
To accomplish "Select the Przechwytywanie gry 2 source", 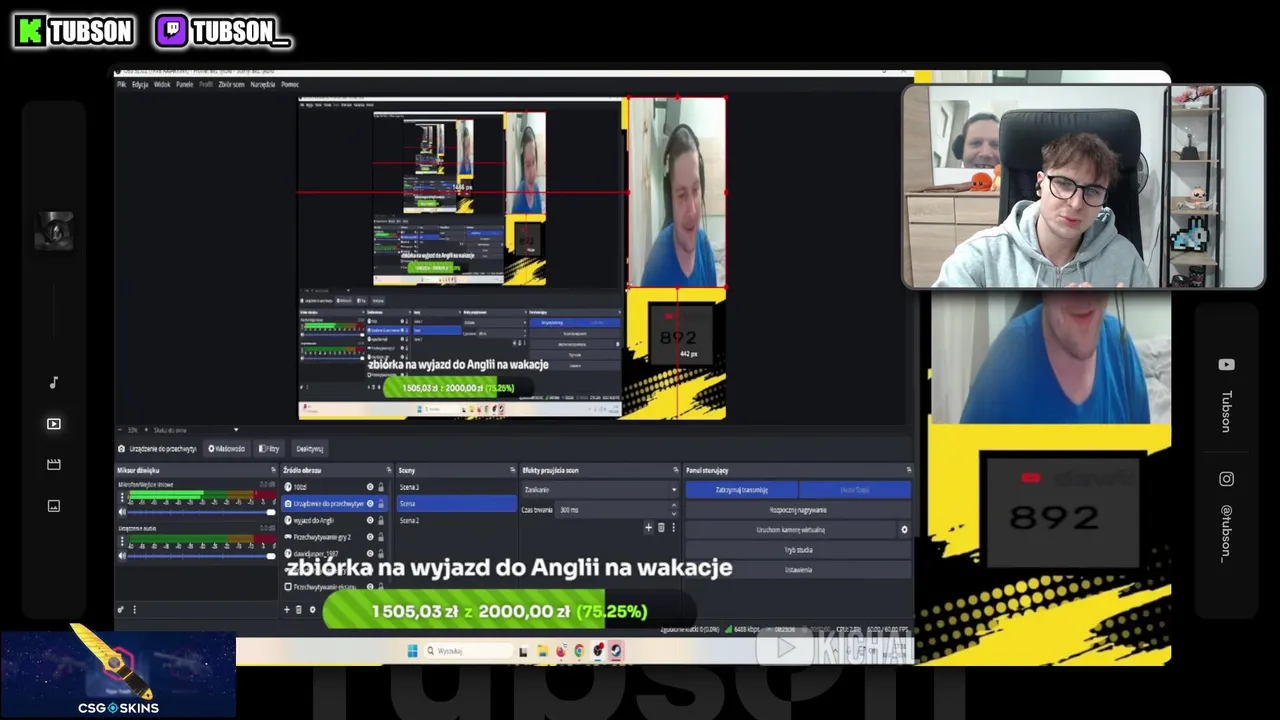I will (335, 537).
